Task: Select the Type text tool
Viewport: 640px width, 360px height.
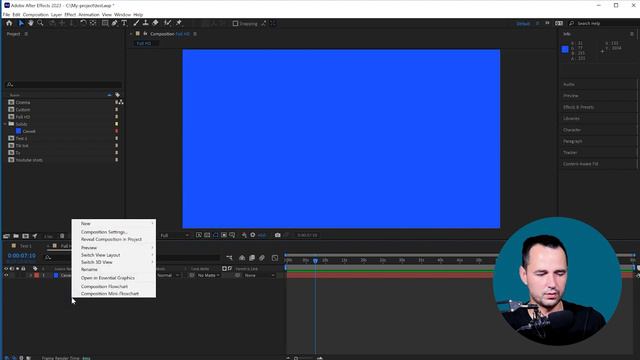Action: [124, 23]
